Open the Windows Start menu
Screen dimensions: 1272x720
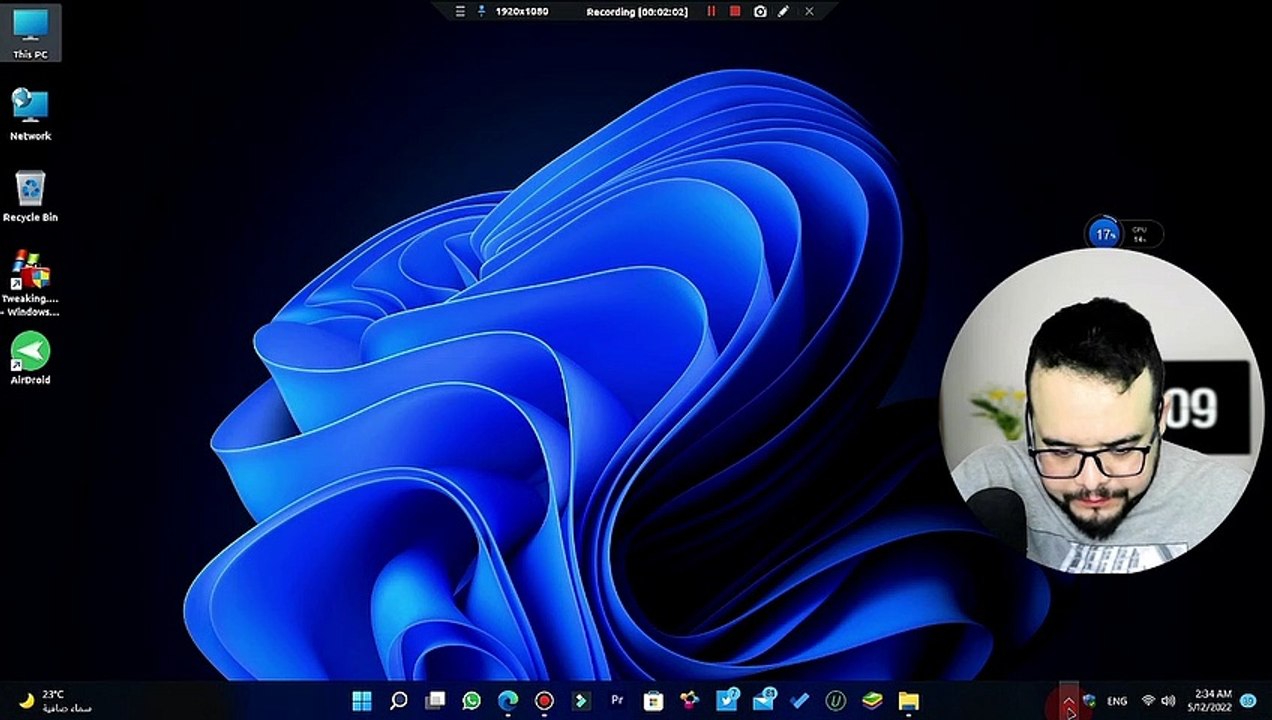click(362, 701)
